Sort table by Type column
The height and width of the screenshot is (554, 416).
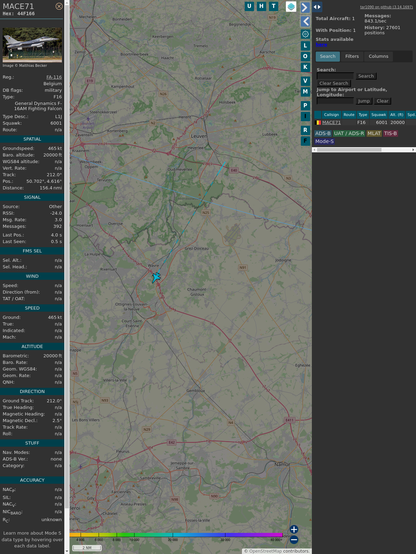click(363, 115)
